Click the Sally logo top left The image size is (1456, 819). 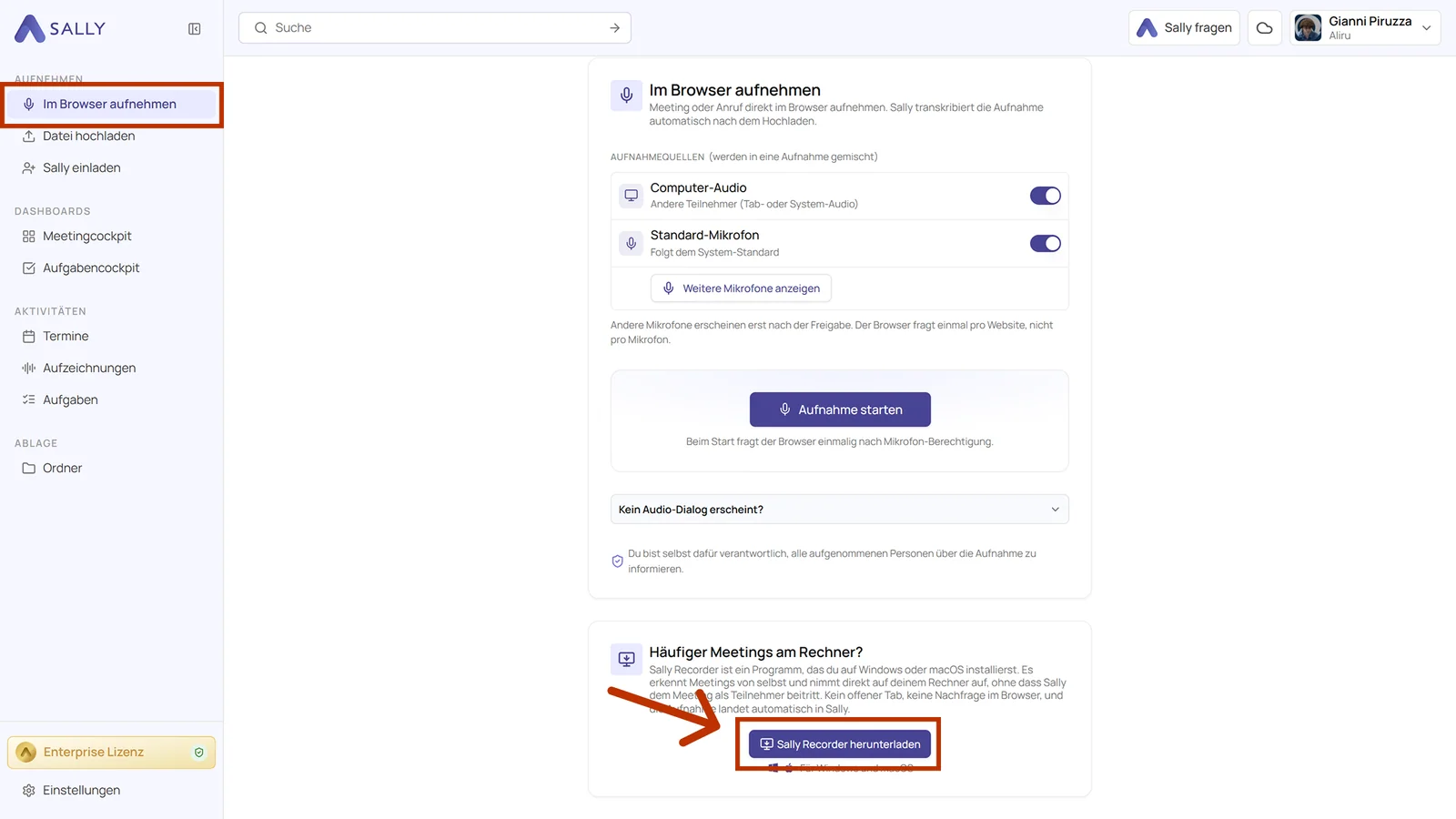[60, 29]
